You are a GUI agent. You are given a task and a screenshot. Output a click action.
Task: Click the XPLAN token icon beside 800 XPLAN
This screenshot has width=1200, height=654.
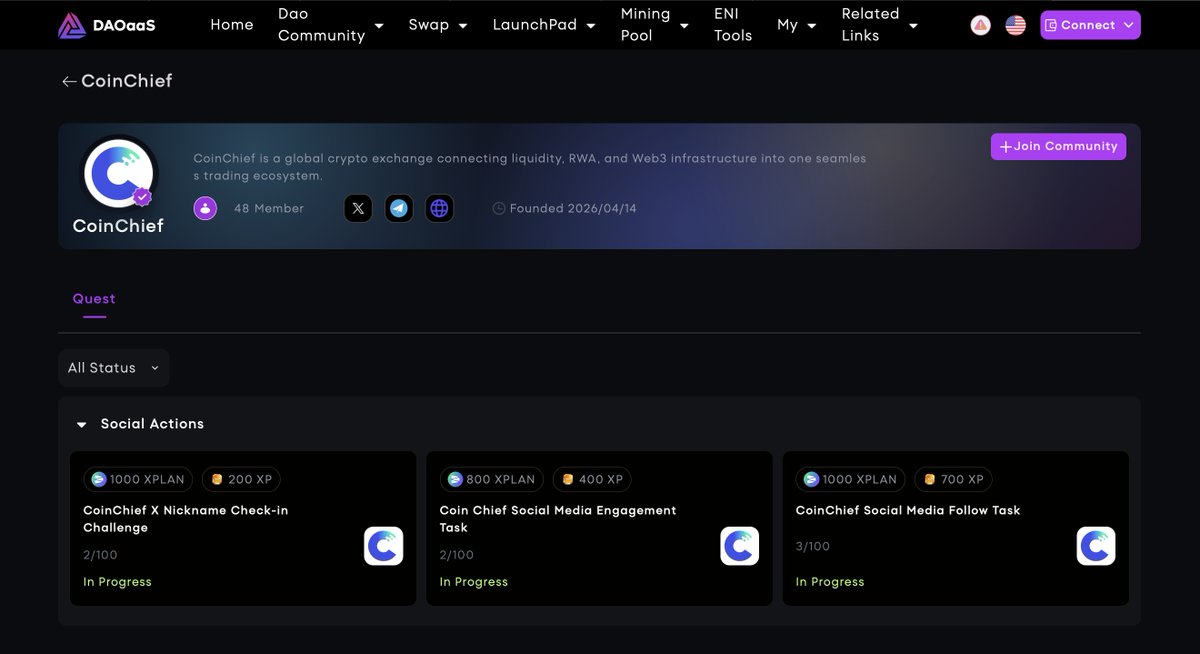coord(455,479)
